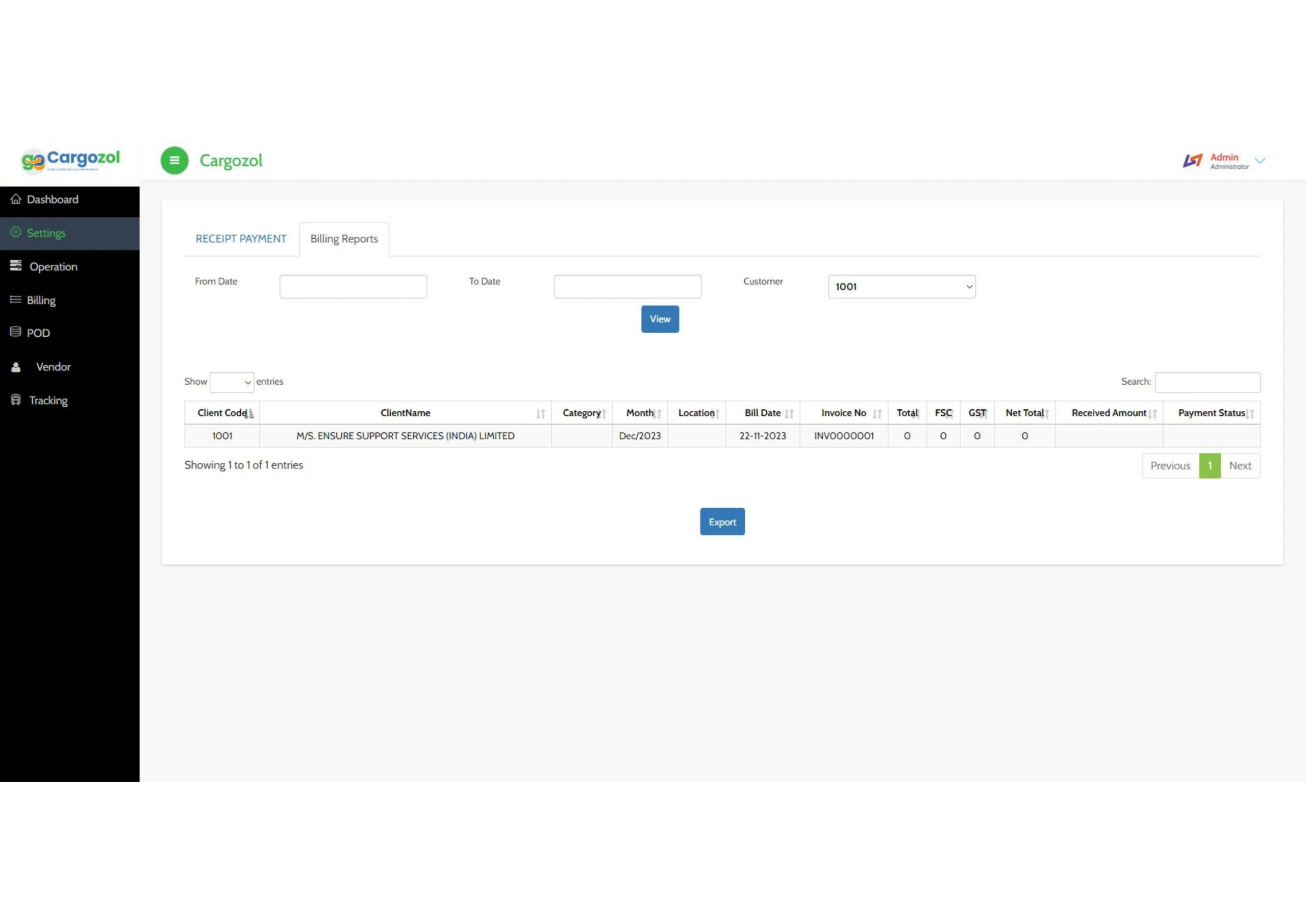Click M/S. ENSURE SUPPORT SERVICES (INDIA) LIMITED
Screen dimensions: 1306x924
pos(405,436)
